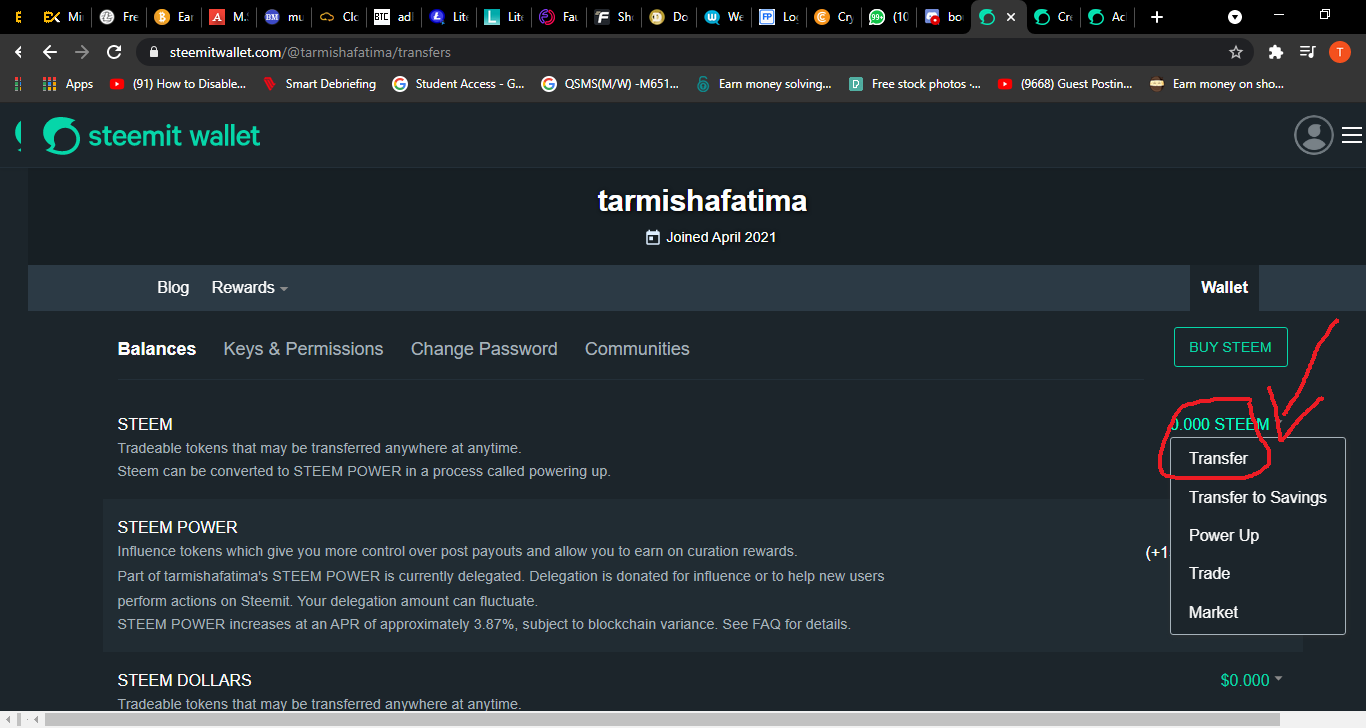
Task: Open the Change Password tab
Action: [x=484, y=349]
